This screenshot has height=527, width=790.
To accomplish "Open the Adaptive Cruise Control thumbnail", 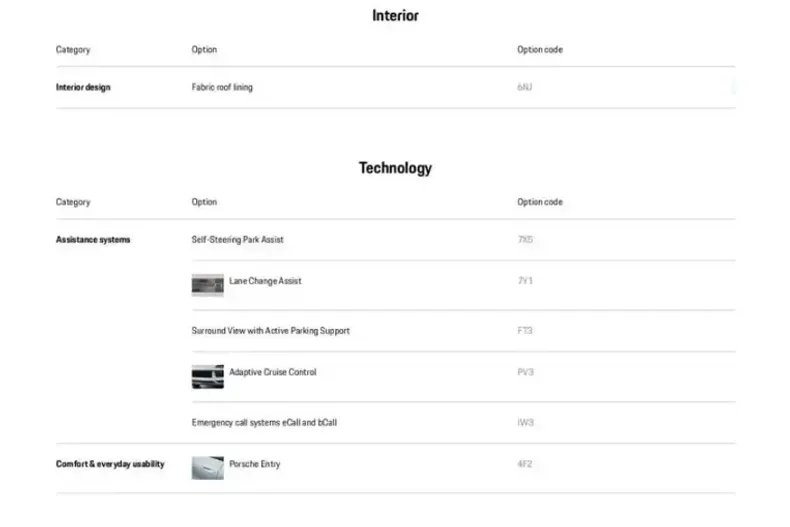I will click(207, 376).
